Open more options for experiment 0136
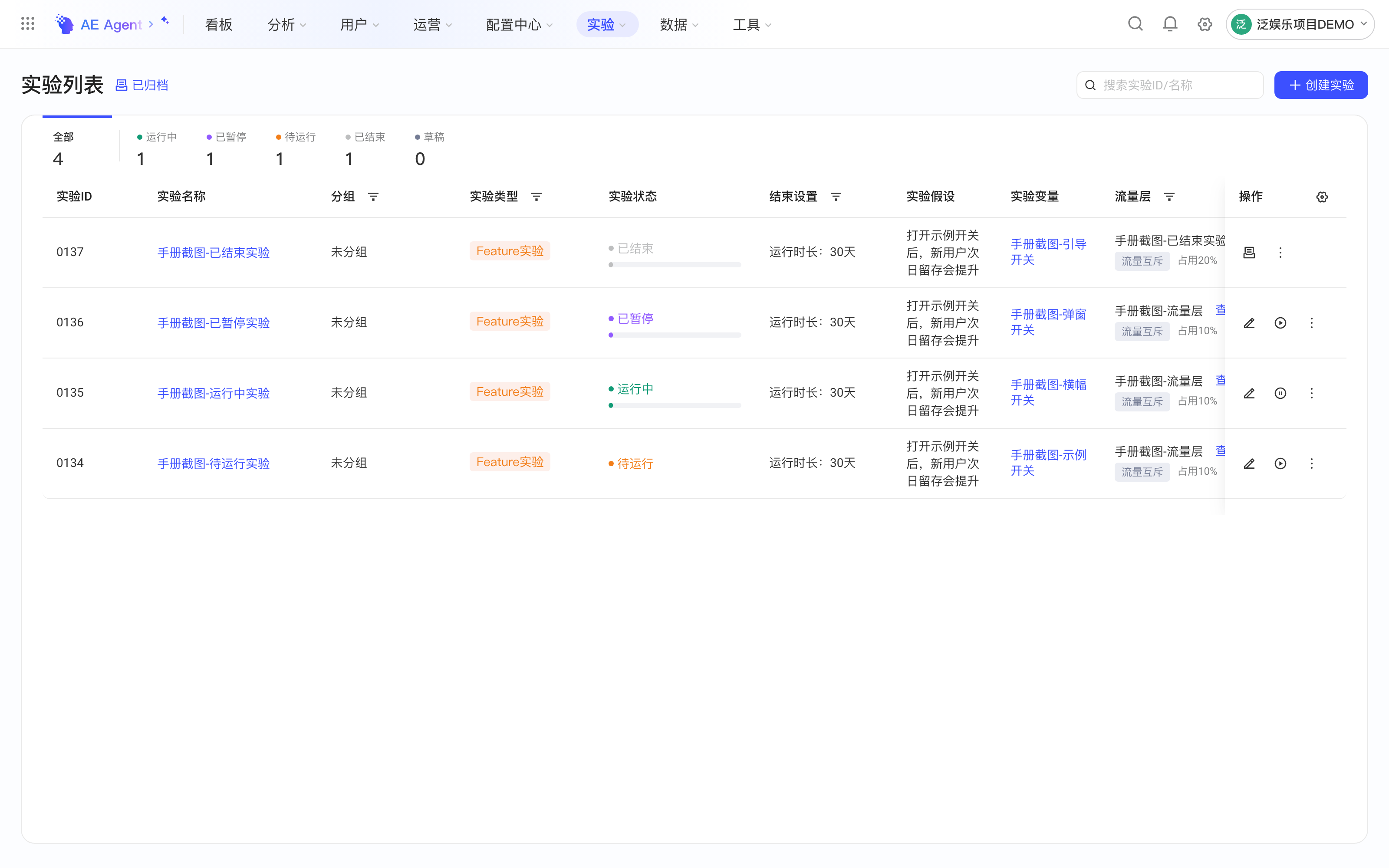The image size is (1389, 868). 1311,323
